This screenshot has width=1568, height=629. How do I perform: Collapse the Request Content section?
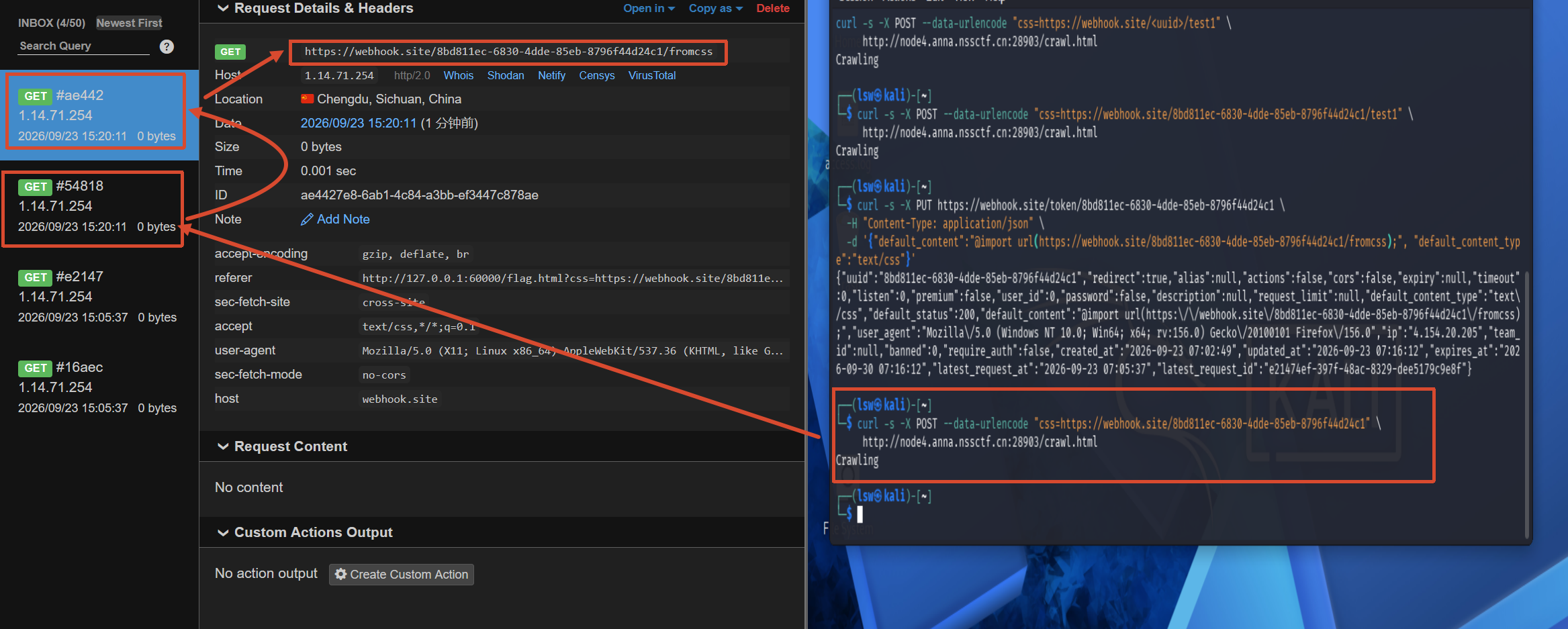click(223, 446)
